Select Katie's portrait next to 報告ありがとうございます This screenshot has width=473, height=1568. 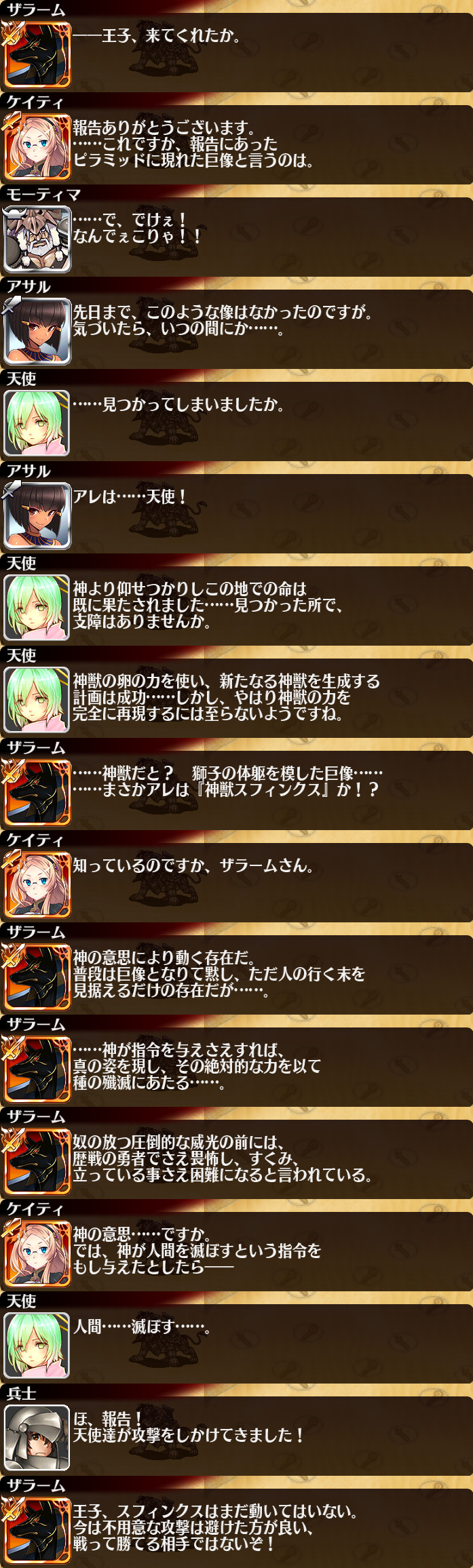pos(37,146)
